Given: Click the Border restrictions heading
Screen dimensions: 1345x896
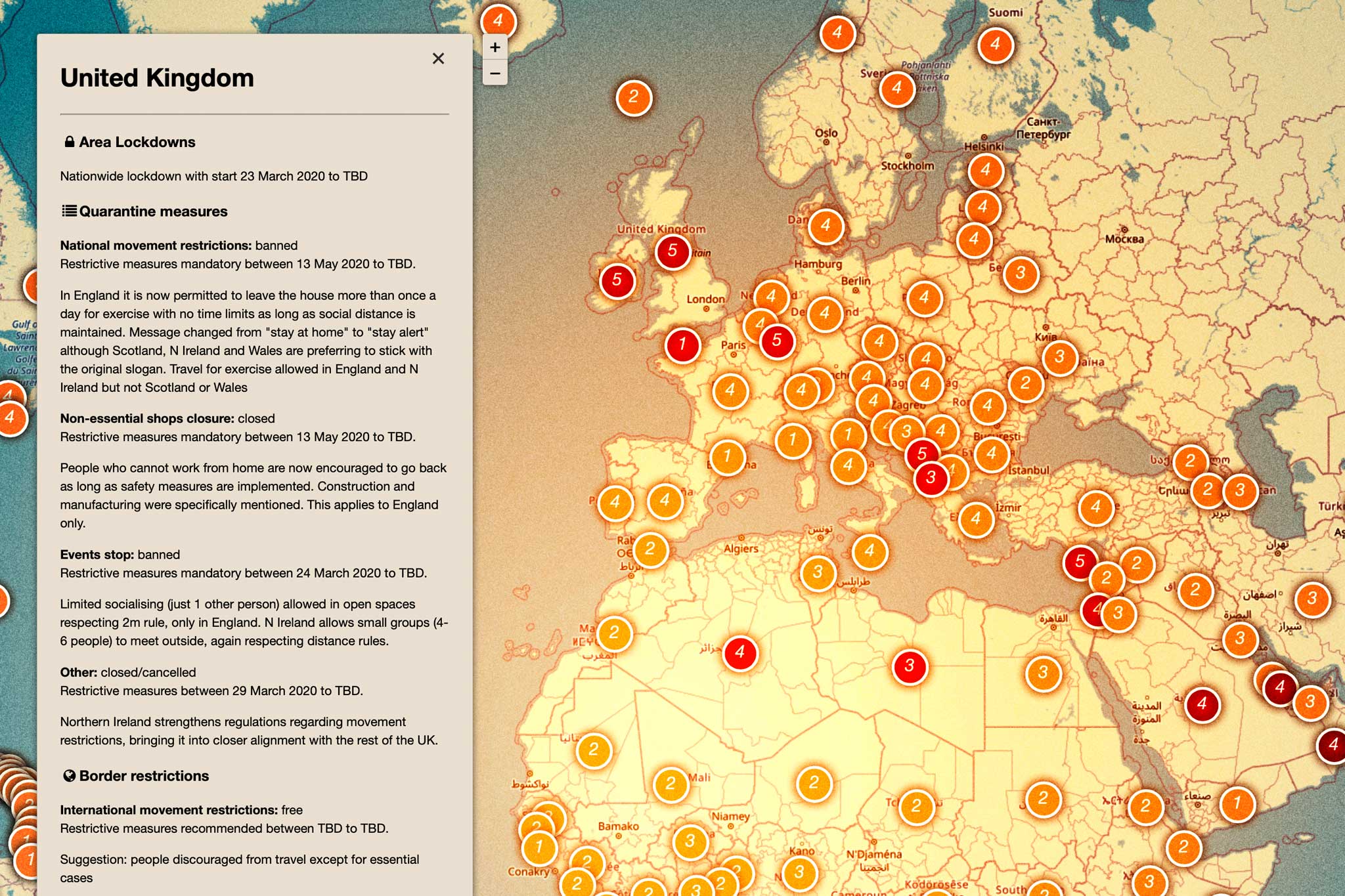Looking at the screenshot, I should 144,776.
